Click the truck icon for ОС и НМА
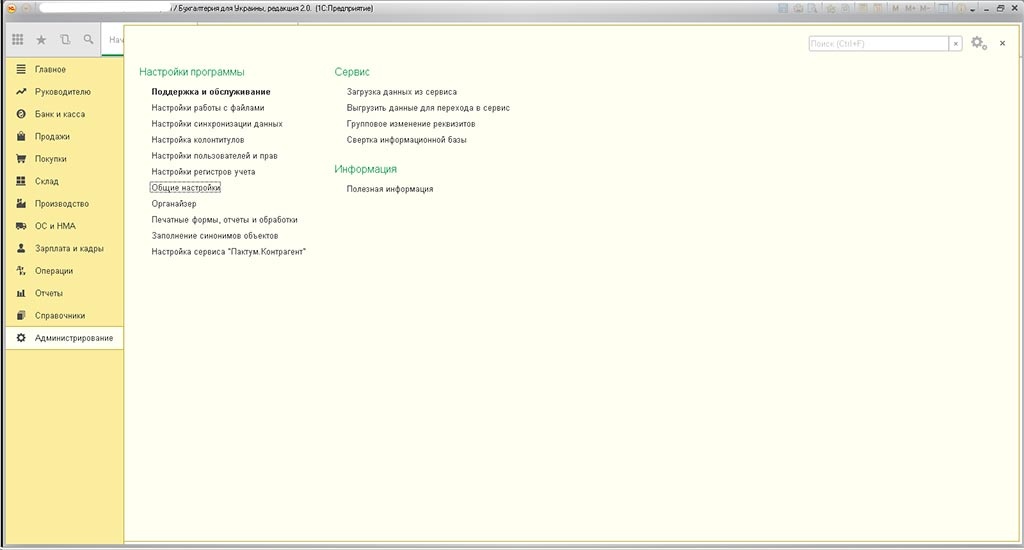This screenshot has height=550, width=1024. click(x=21, y=226)
